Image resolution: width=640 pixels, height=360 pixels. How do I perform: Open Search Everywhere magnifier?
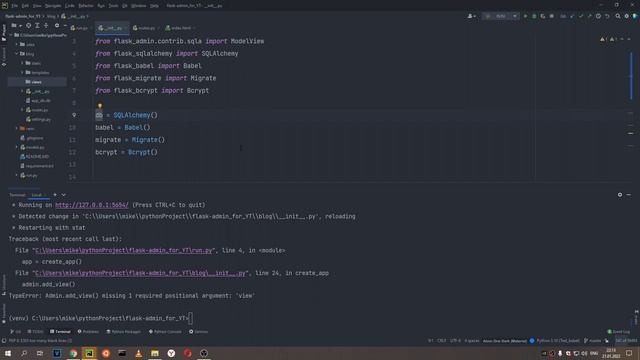618,16
